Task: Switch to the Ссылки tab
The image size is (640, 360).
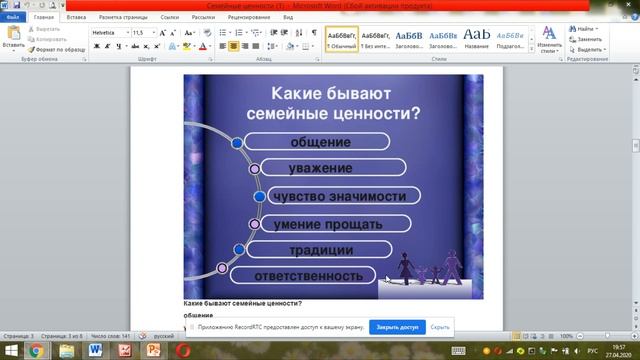Action: coord(169,17)
